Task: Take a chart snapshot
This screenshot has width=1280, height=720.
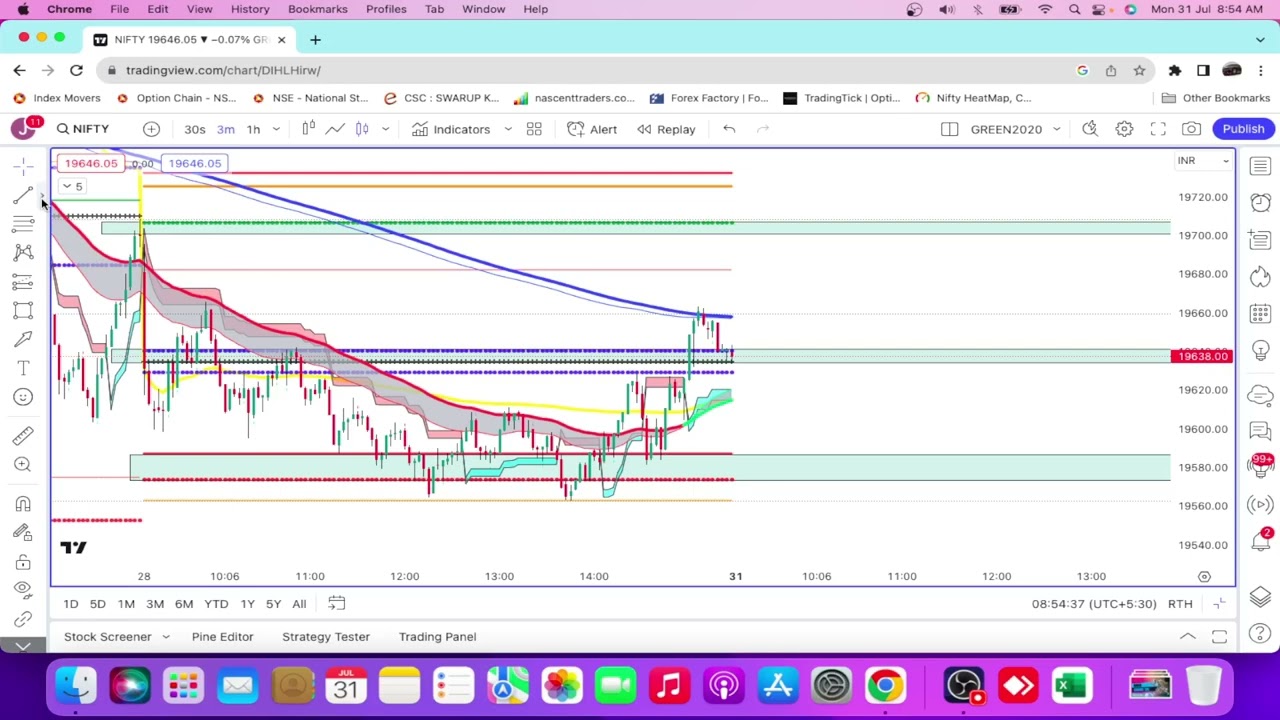Action: click(1191, 129)
